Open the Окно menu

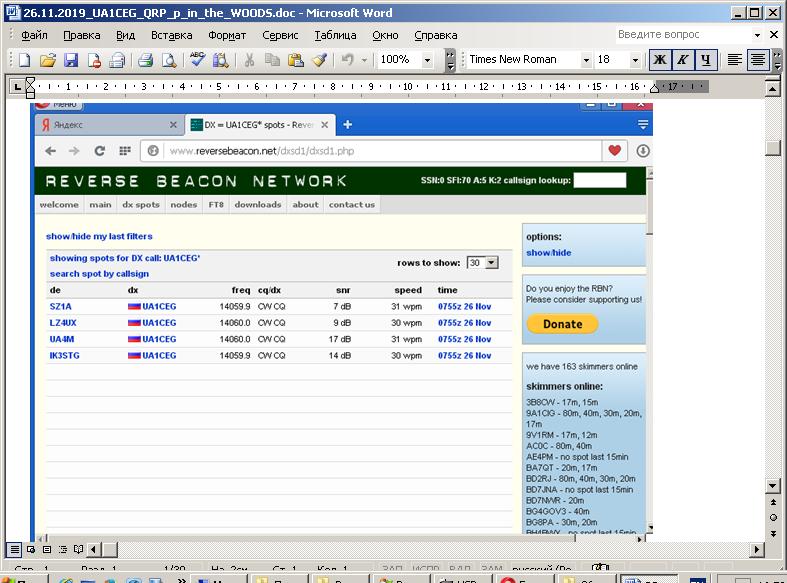point(385,35)
